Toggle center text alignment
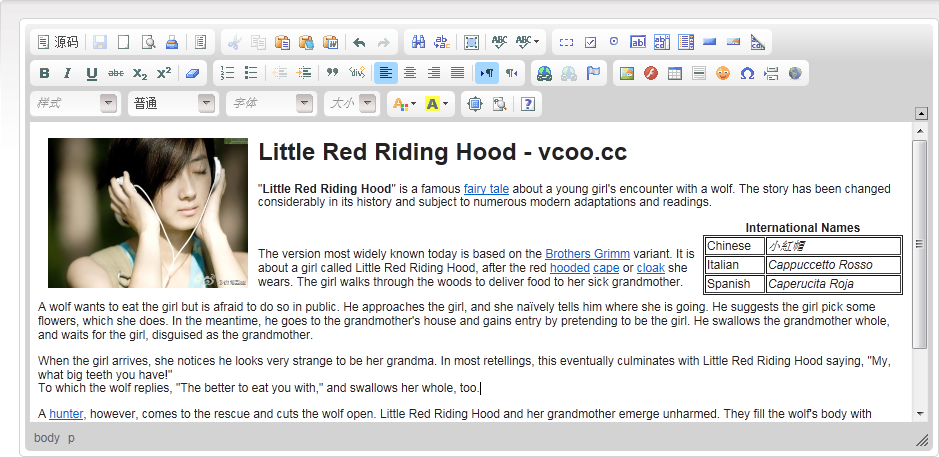 (x=410, y=73)
